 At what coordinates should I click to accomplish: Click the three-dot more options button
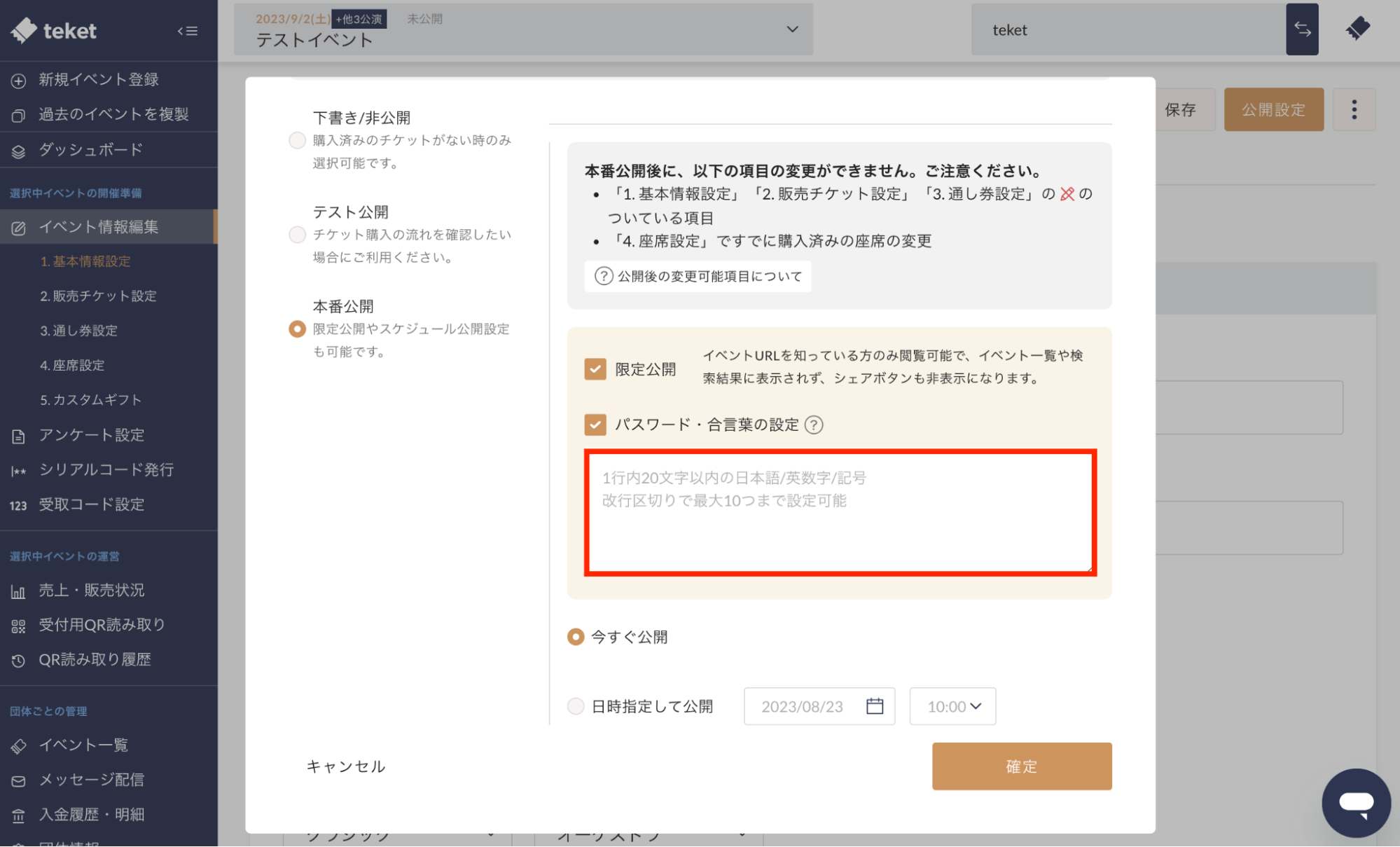[x=1354, y=109]
